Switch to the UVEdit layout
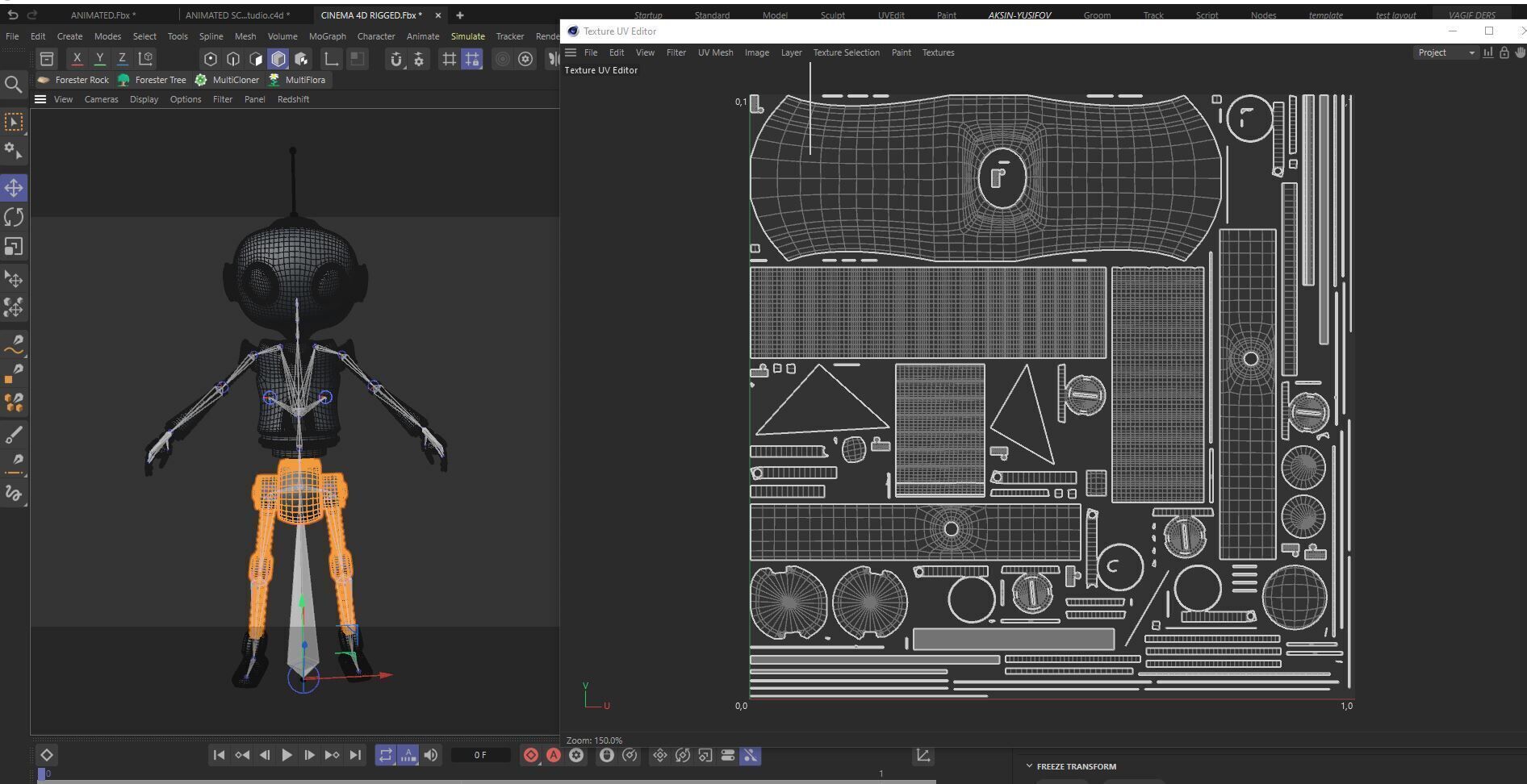This screenshot has height=784, width=1527. click(x=891, y=15)
